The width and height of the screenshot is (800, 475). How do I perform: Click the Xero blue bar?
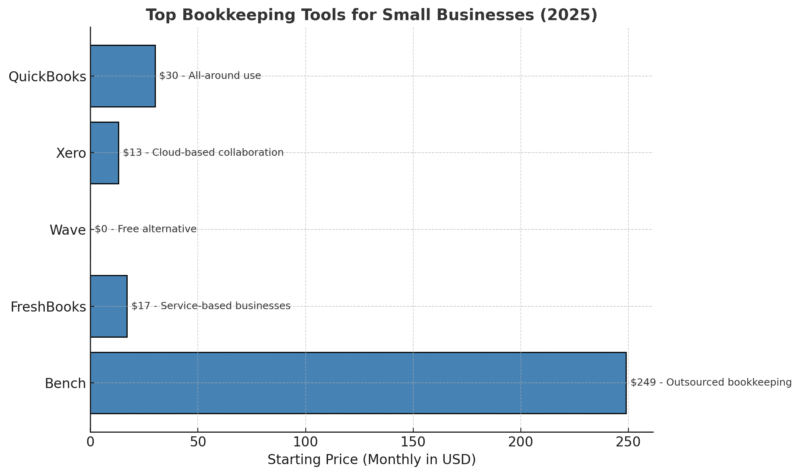pyautogui.click(x=105, y=153)
